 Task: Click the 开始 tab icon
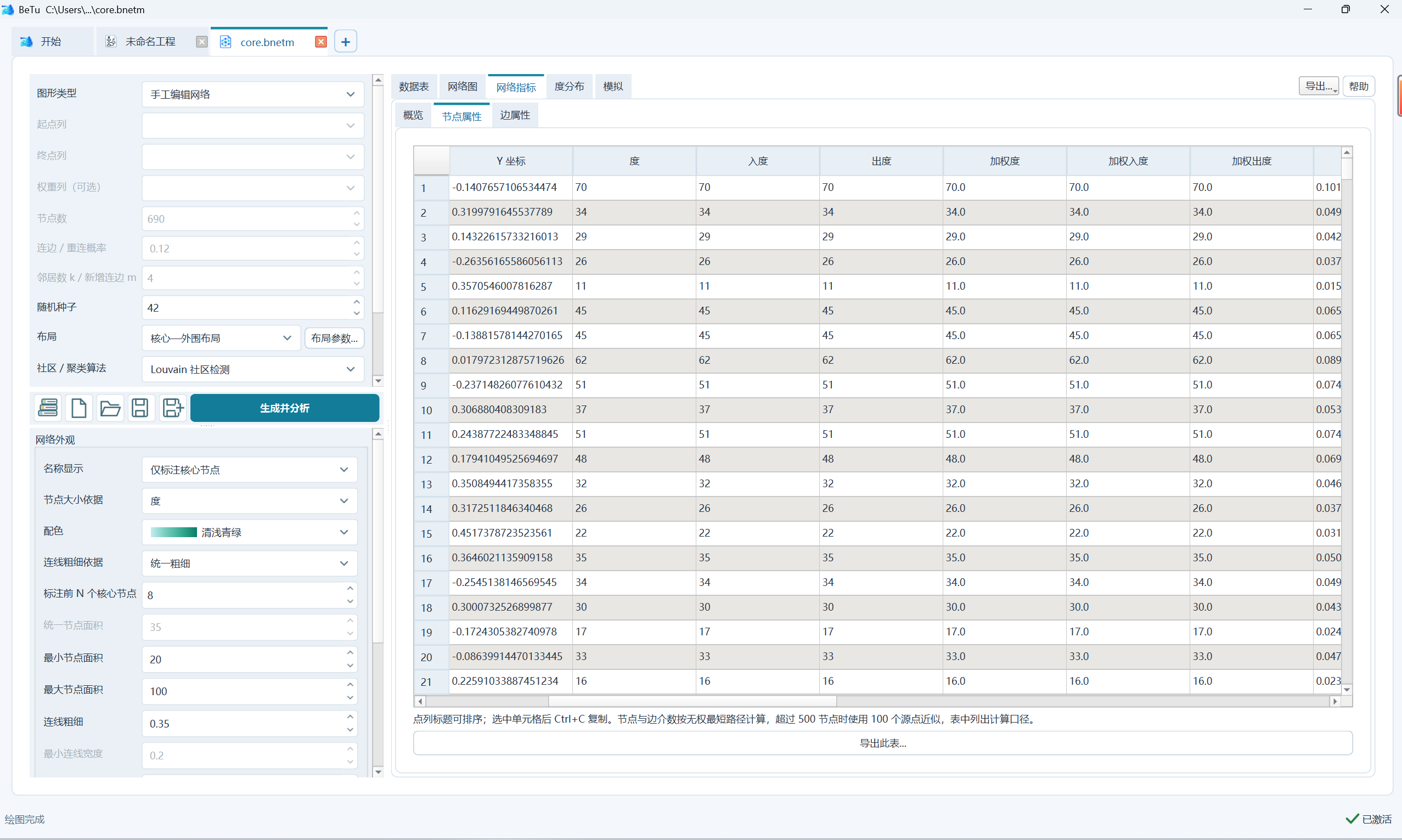[x=26, y=42]
